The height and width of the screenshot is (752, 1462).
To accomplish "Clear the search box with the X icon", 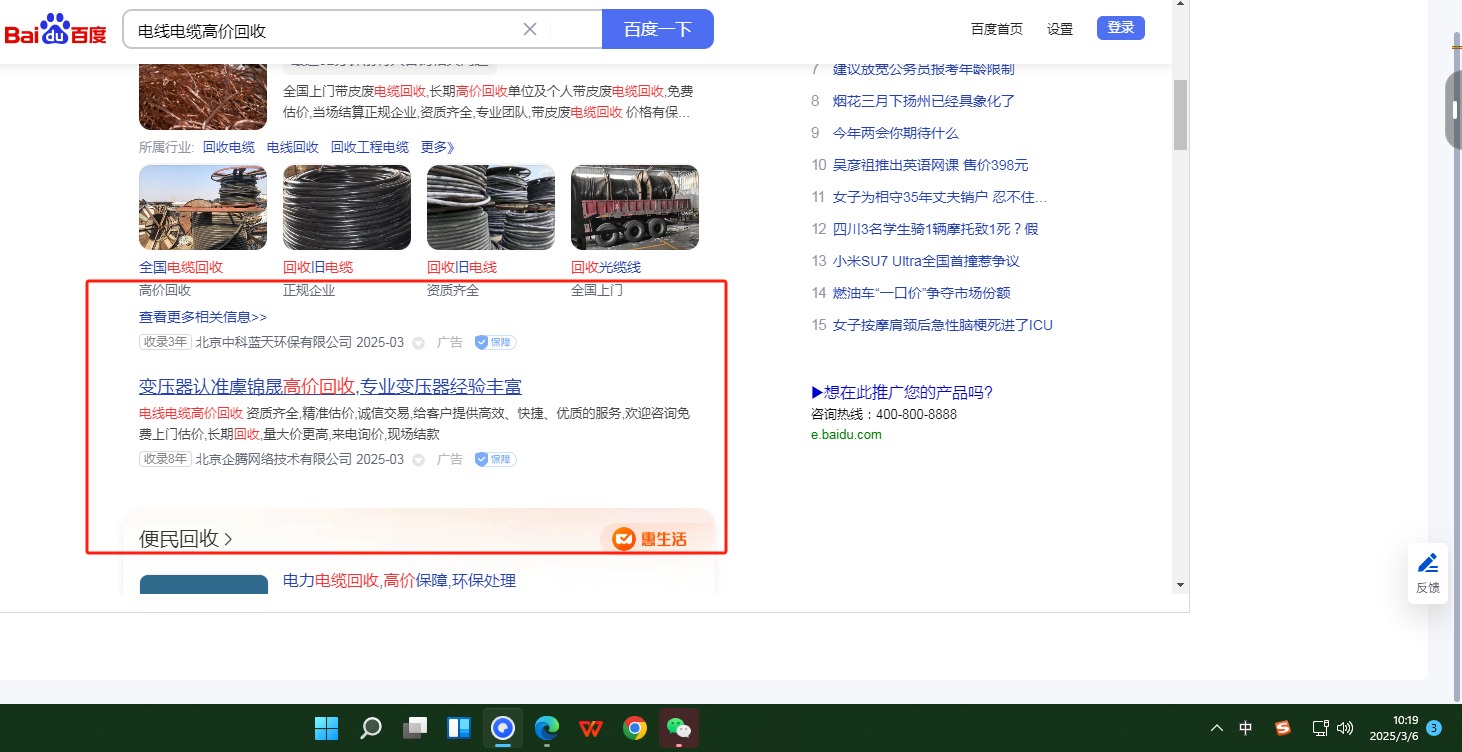I will coord(530,29).
